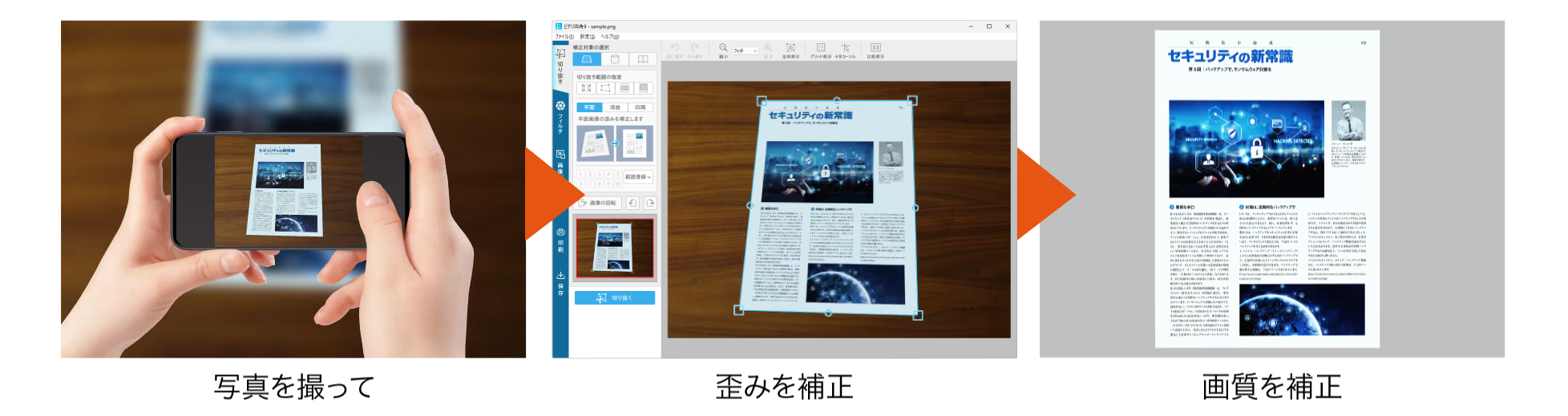This screenshot has width=1568, height=416.
Task: Select the sample image thumbnail in the panel
Action: pyautogui.click(x=615, y=248)
